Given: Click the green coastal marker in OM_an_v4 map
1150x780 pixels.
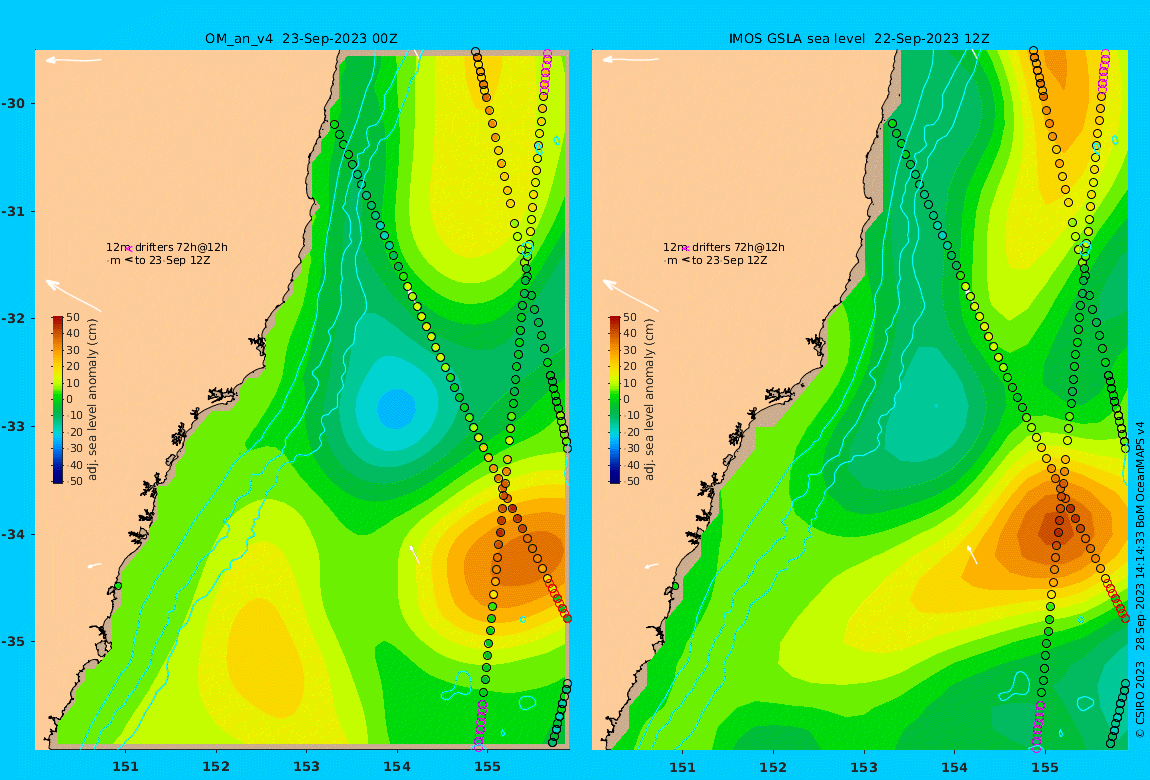Looking at the screenshot, I should coord(118,586).
